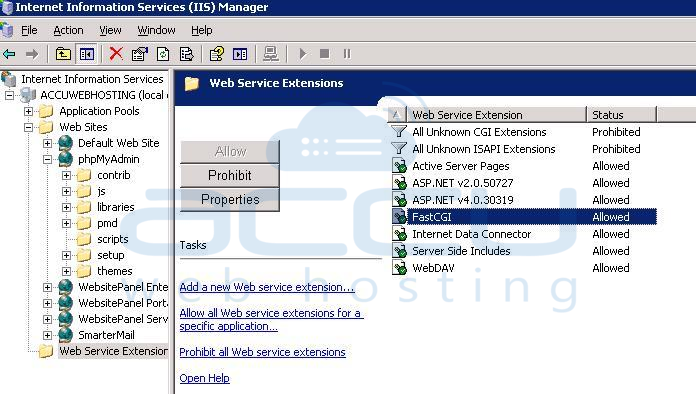This screenshot has width=696, height=394.
Task: Click the ASP.NET v4.0.30319 extension icon
Action: point(399,200)
